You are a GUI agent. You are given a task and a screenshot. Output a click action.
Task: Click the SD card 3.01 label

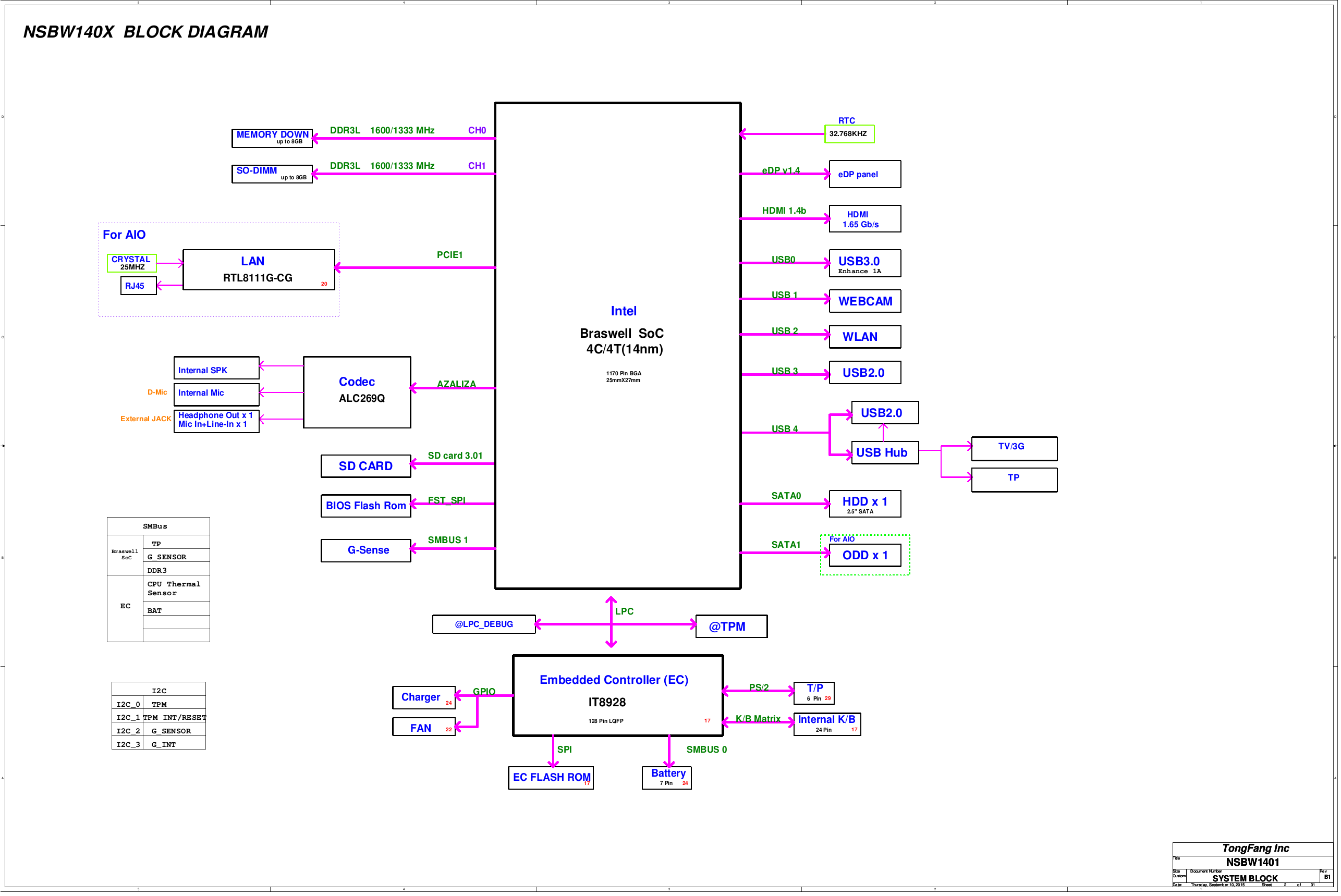[x=455, y=456]
